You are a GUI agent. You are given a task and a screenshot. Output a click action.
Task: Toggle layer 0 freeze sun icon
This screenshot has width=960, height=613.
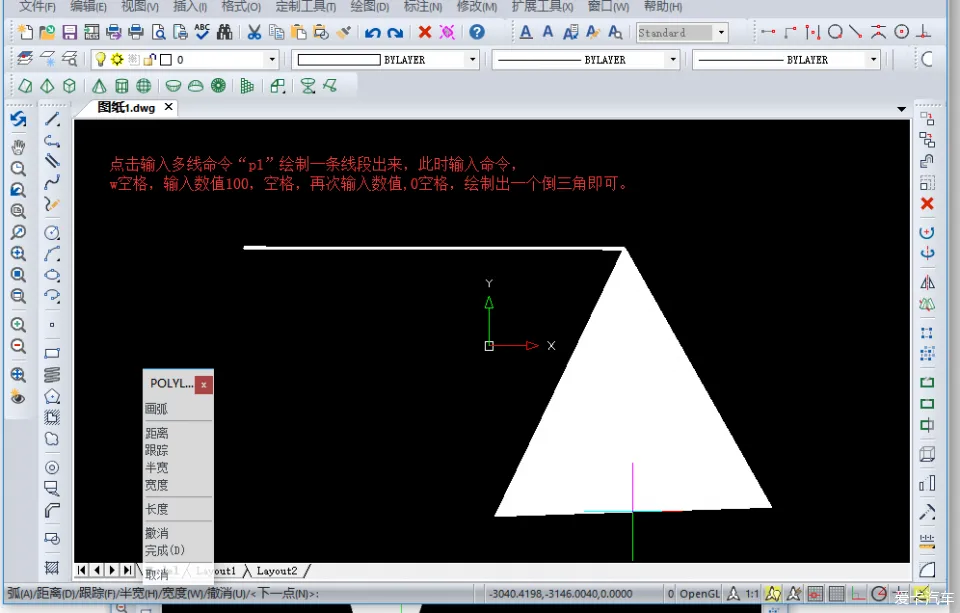(x=117, y=59)
